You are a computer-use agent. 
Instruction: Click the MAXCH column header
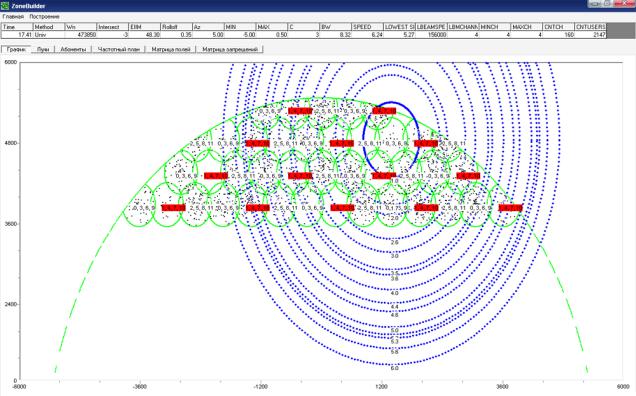pyautogui.click(x=526, y=27)
